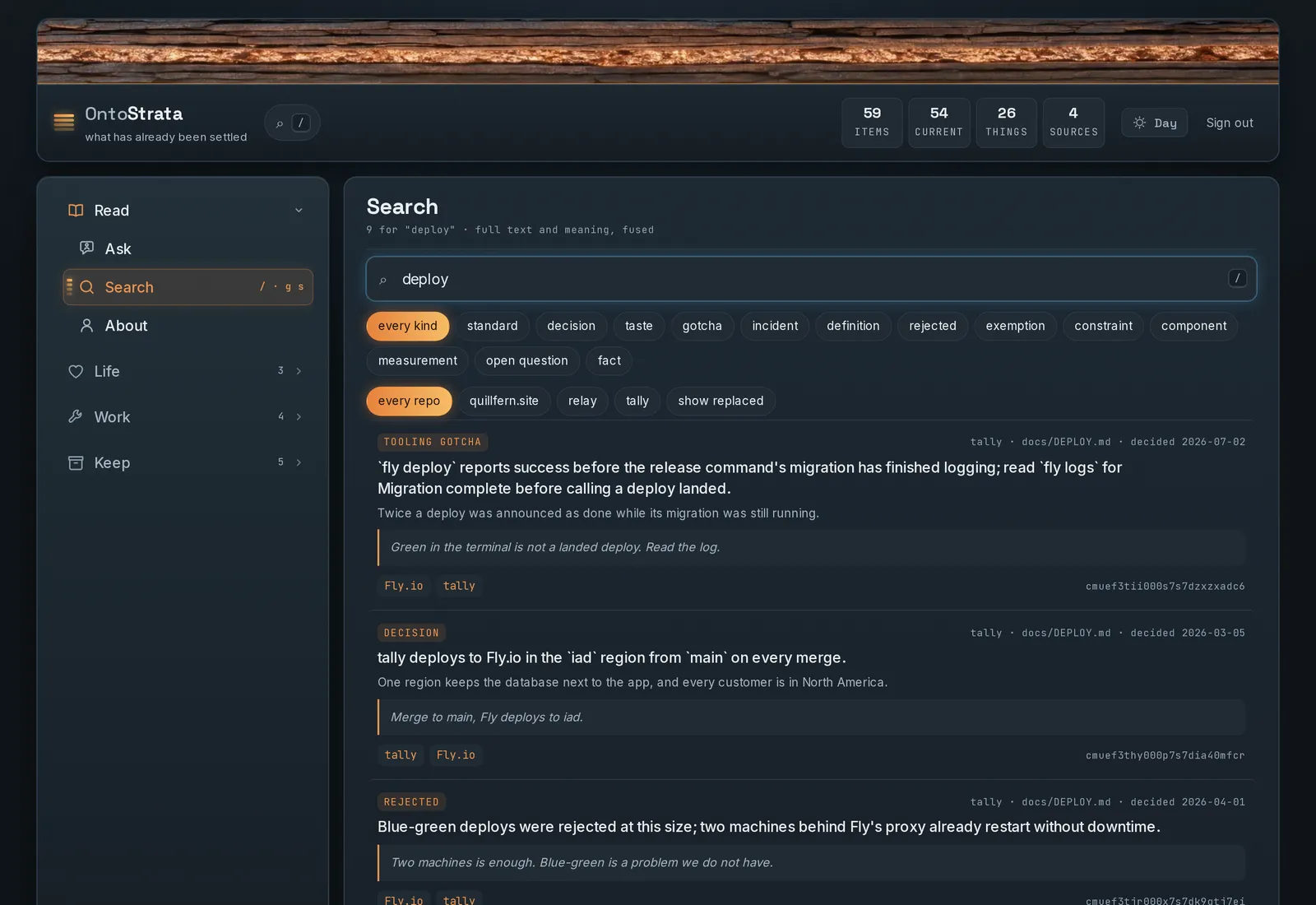The width and height of the screenshot is (1316, 905).
Task: Collapse the Read section chevron
Action: point(299,211)
